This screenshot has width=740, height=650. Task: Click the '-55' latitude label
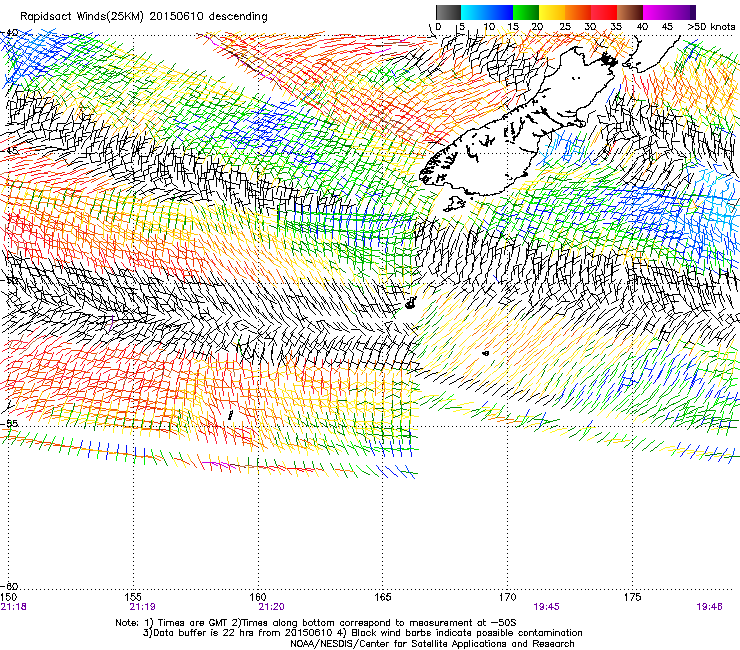10,423
